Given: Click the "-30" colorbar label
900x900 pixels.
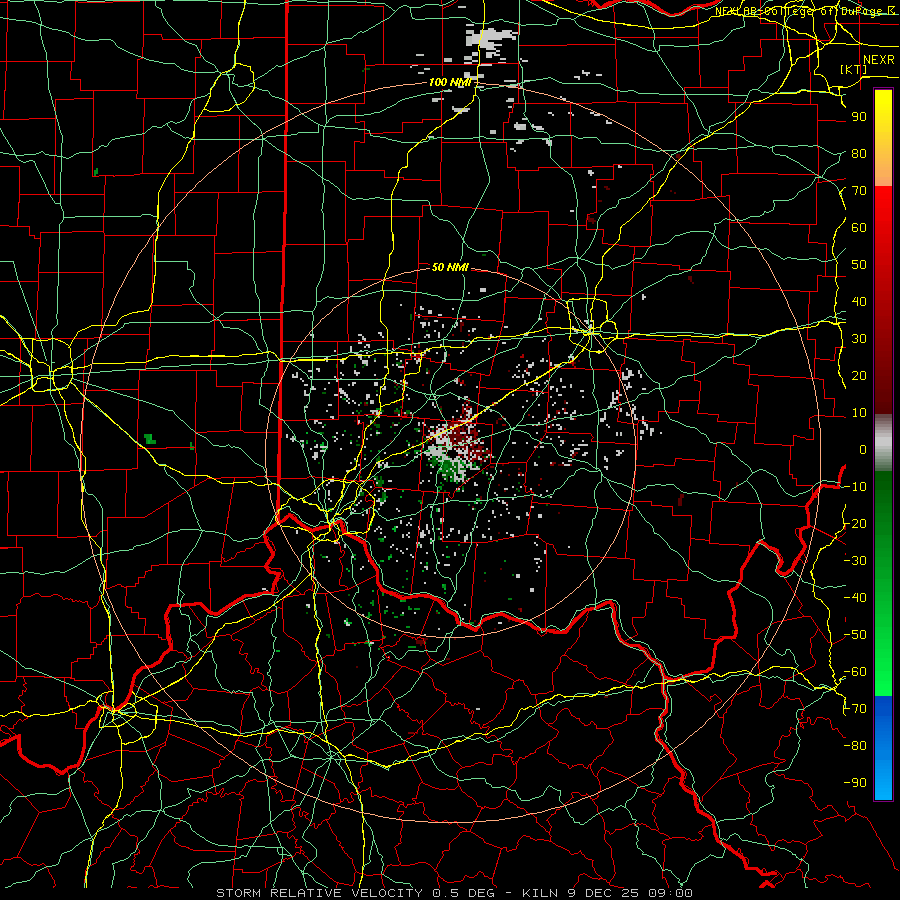Looking at the screenshot, I should point(855,561).
